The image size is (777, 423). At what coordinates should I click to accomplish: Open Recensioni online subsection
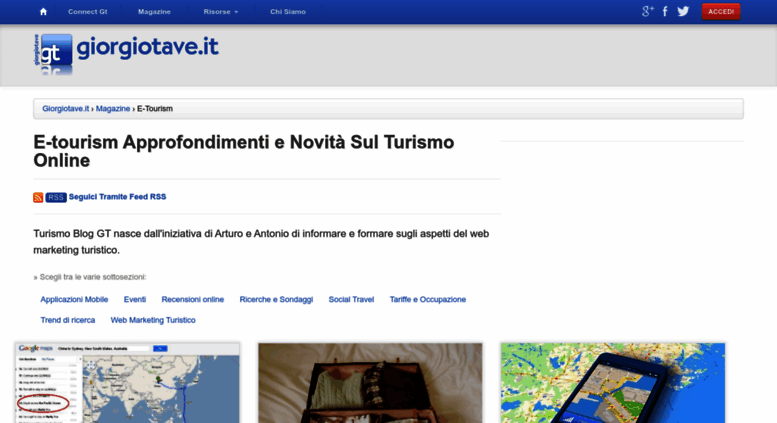[x=193, y=299]
